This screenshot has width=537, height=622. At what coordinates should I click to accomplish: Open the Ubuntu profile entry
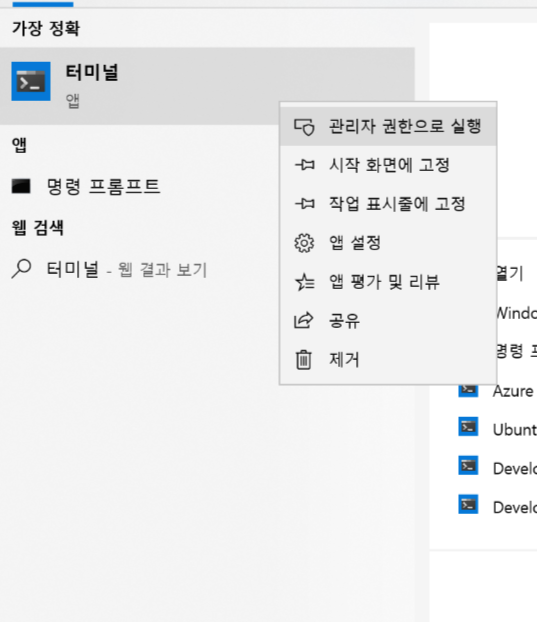click(x=515, y=430)
